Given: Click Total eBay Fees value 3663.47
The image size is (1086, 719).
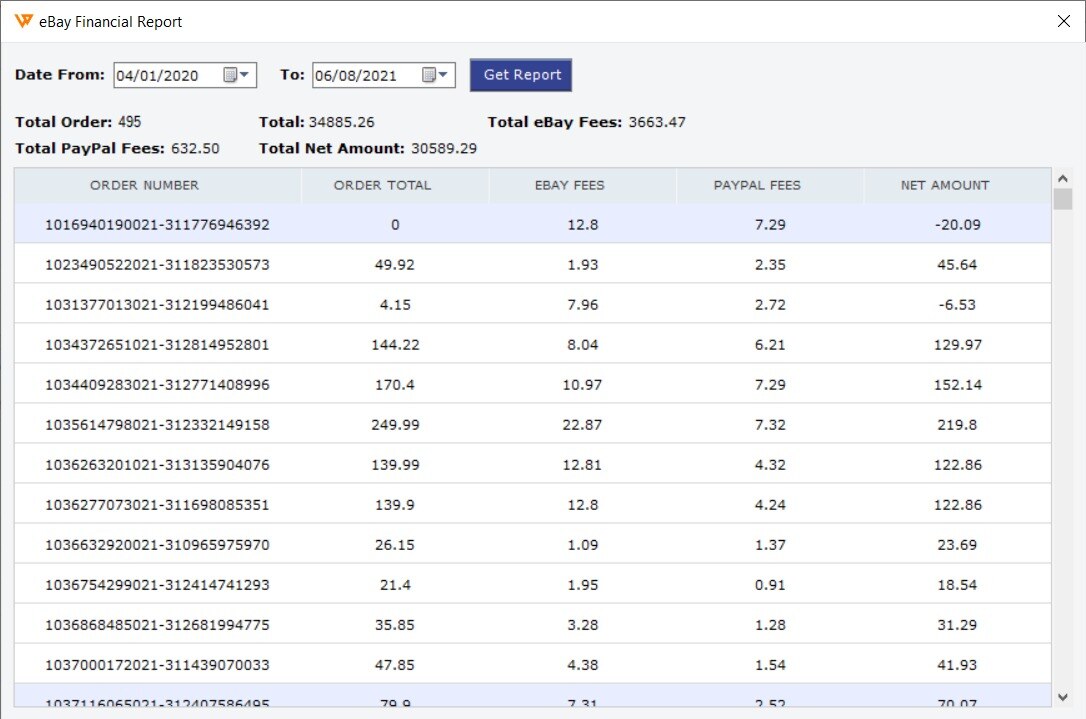Looking at the screenshot, I should (657, 122).
